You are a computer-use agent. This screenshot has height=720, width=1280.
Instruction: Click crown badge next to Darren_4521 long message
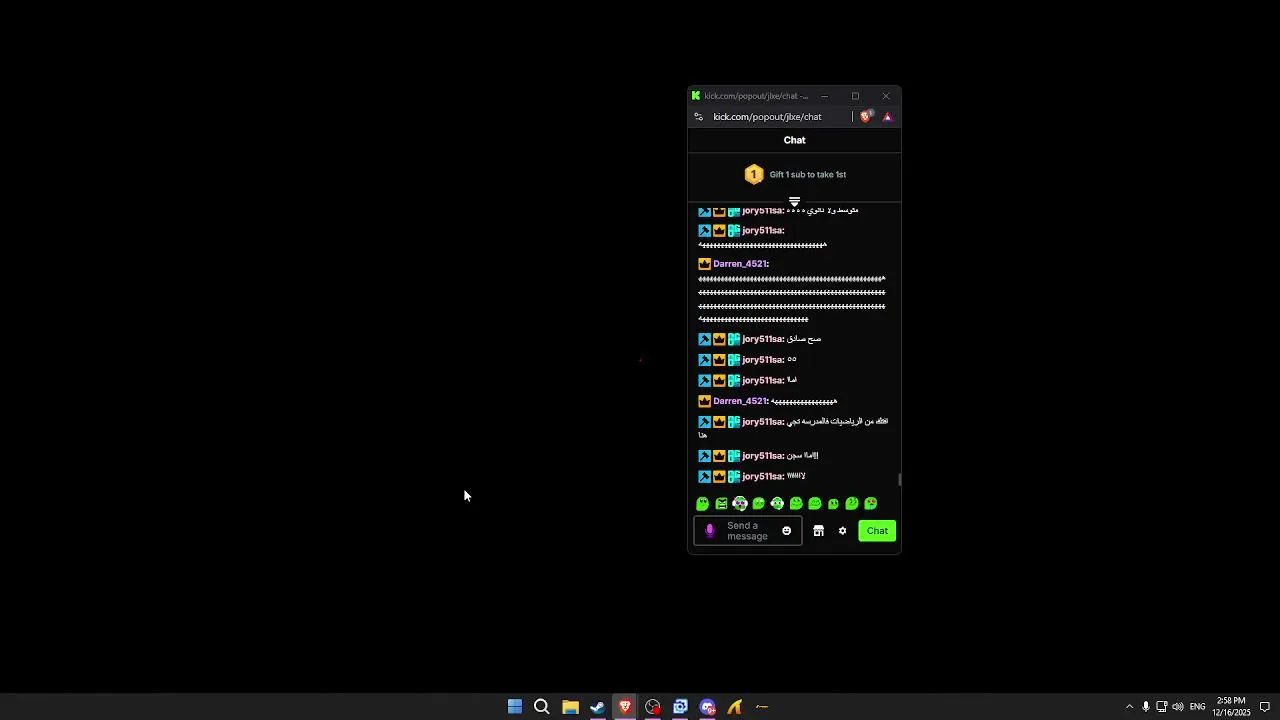(704, 264)
